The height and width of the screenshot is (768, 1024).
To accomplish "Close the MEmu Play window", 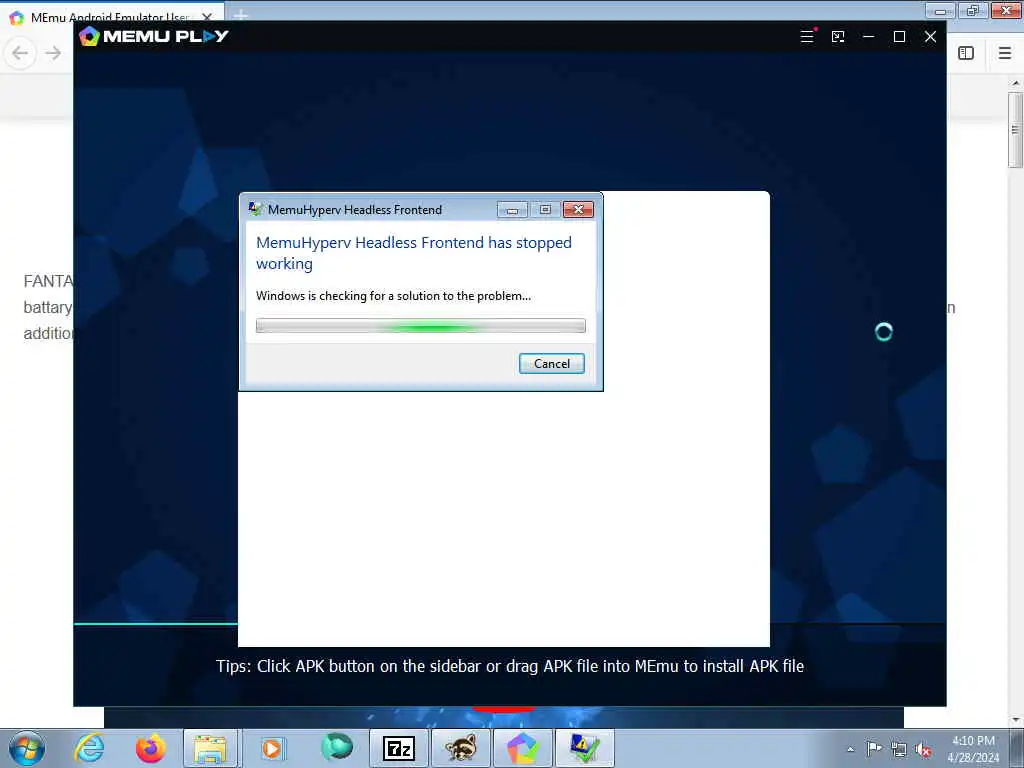I will (931, 37).
